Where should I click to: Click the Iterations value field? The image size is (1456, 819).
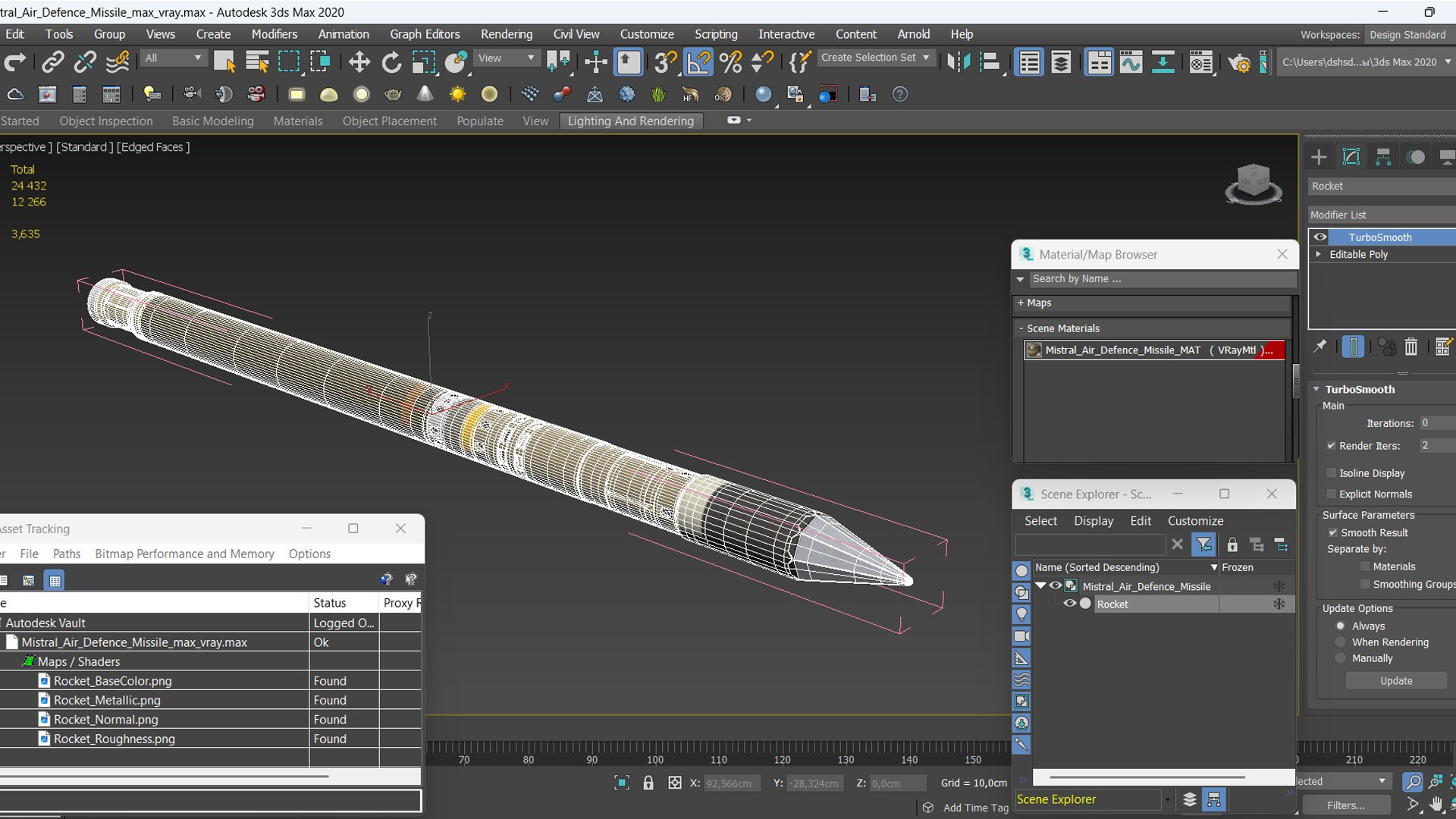1437,423
